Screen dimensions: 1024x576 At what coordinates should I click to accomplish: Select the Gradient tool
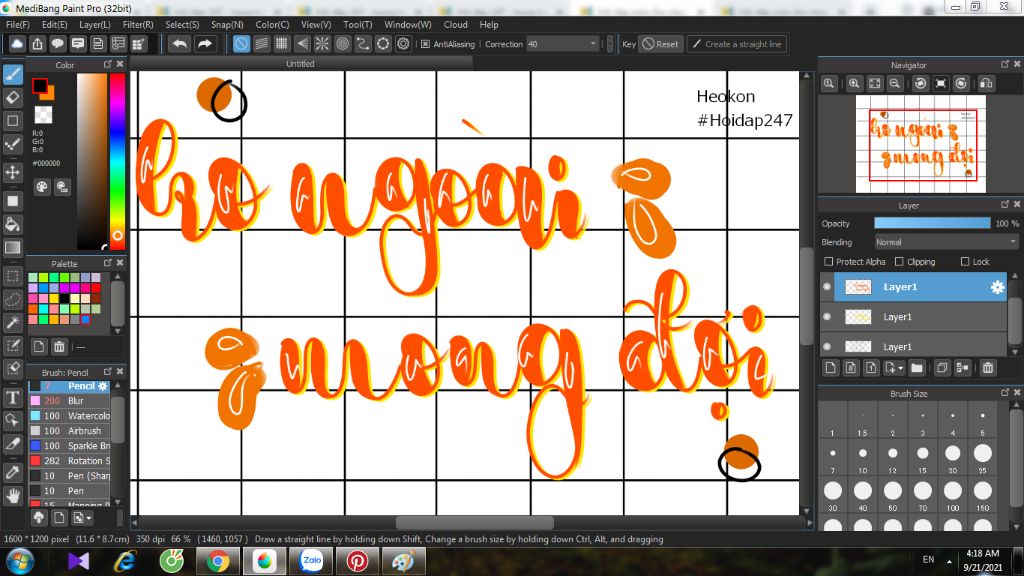(12, 248)
